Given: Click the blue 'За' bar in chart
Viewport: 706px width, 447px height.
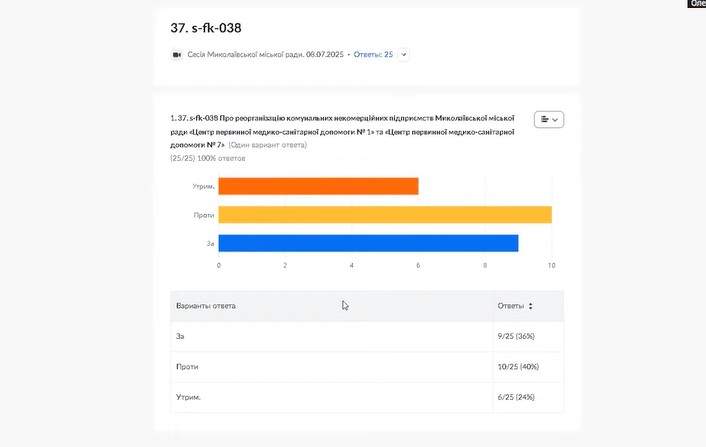Looking at the screenshot, I should tap(368, 243).
